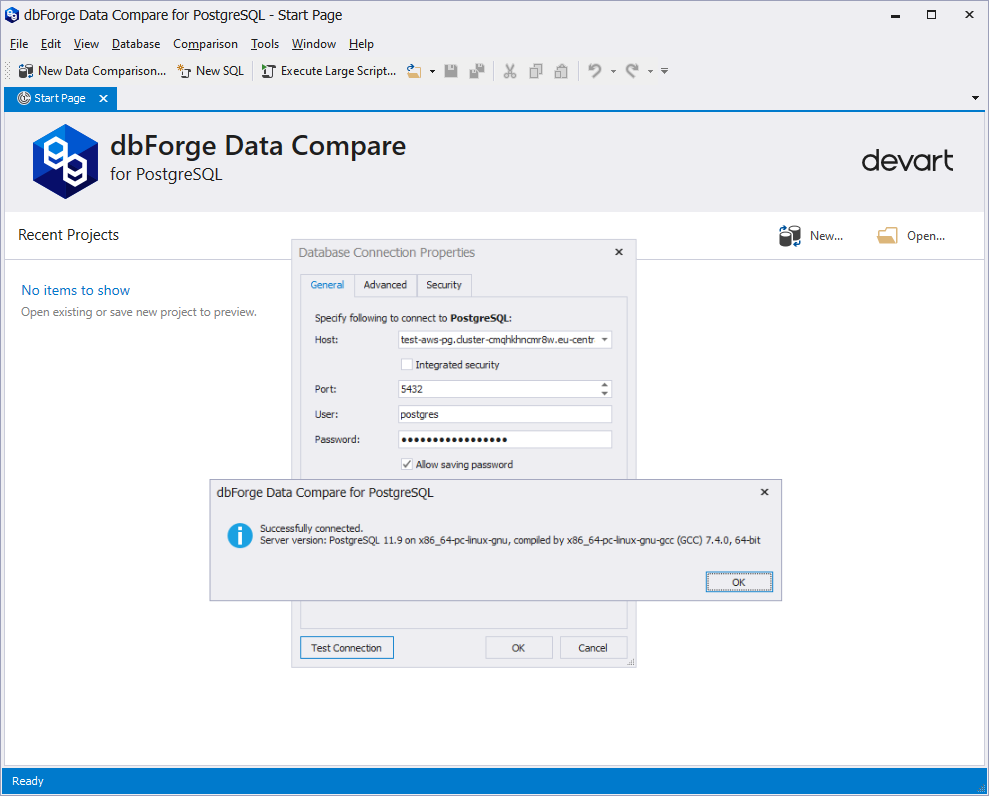The height and width of the screenshot is (796, 989).
Task: Expand the Undo history dropdown arrow
Action: click(613, 71)
